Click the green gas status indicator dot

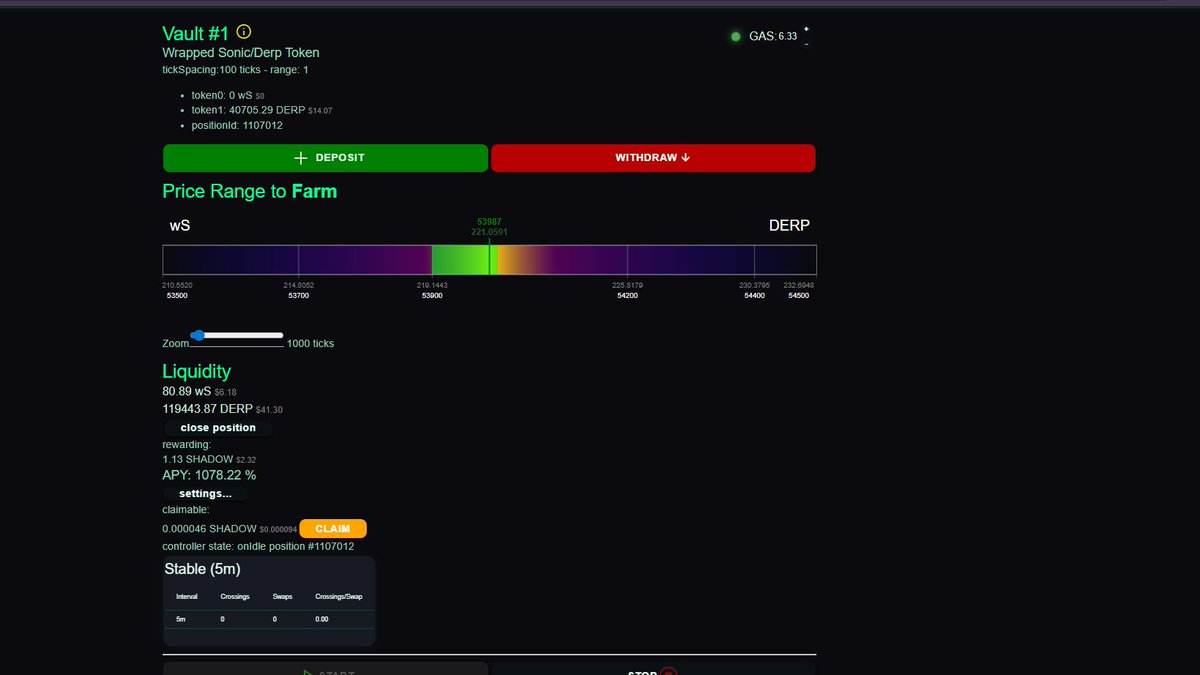pos(736,36)
